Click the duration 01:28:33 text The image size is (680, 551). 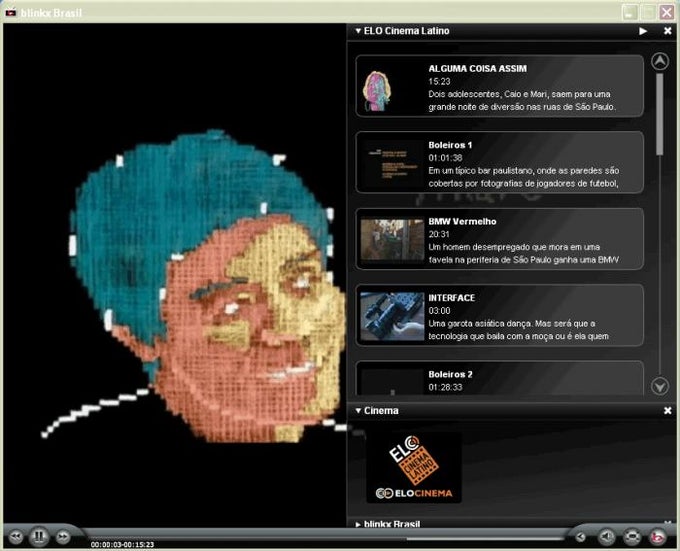click(445, 387)
